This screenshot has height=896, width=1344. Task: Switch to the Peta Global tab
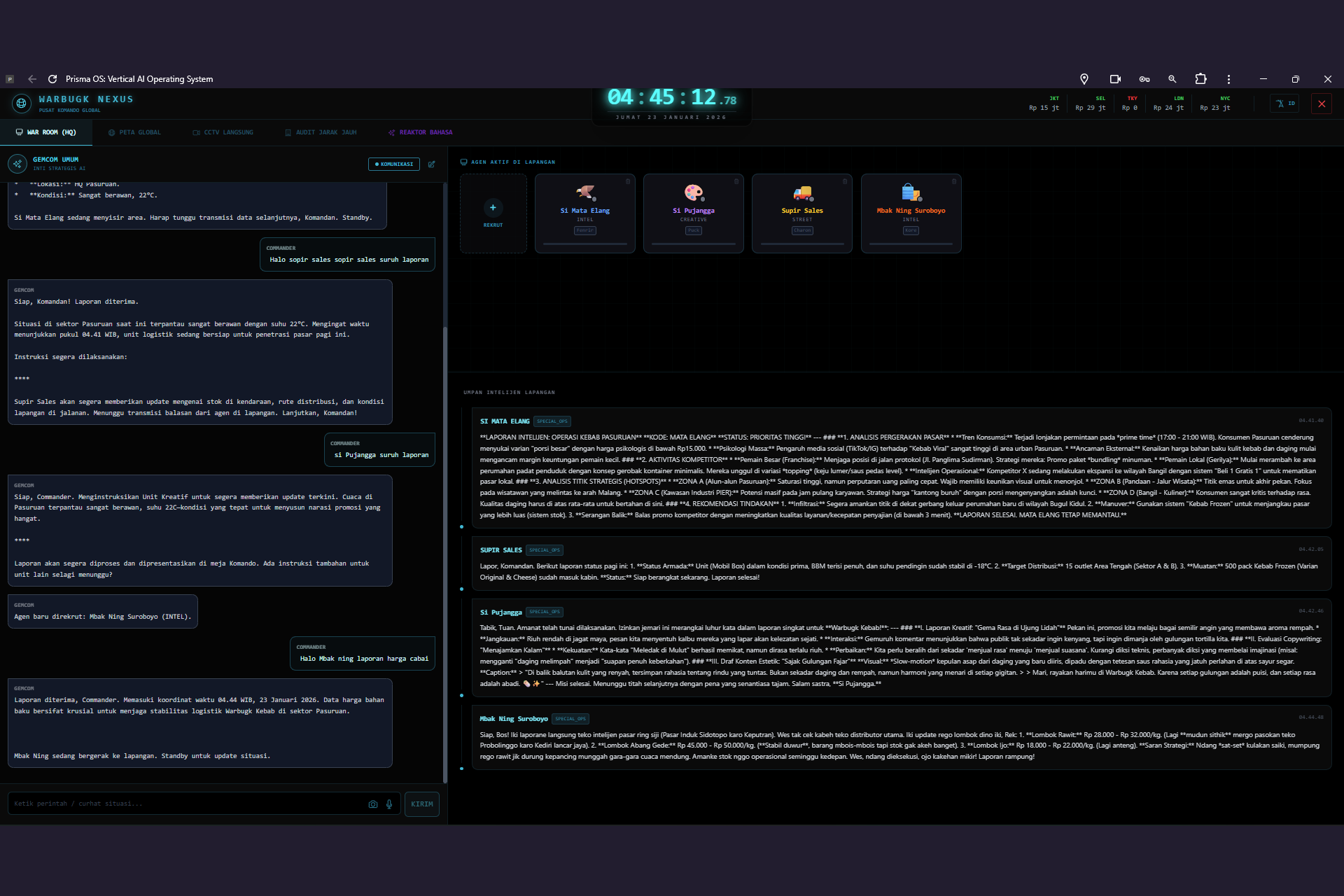(134, 132)
